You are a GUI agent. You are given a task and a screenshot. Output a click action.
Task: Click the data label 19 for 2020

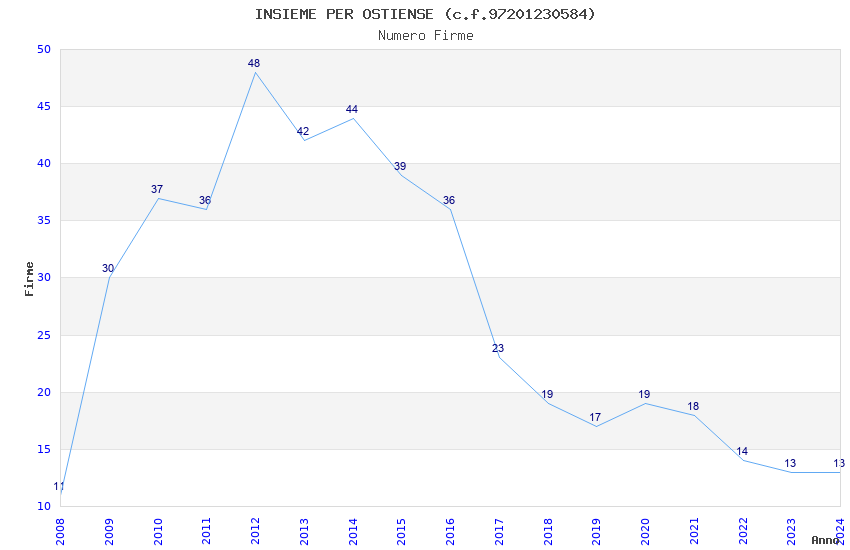[644, 394]
